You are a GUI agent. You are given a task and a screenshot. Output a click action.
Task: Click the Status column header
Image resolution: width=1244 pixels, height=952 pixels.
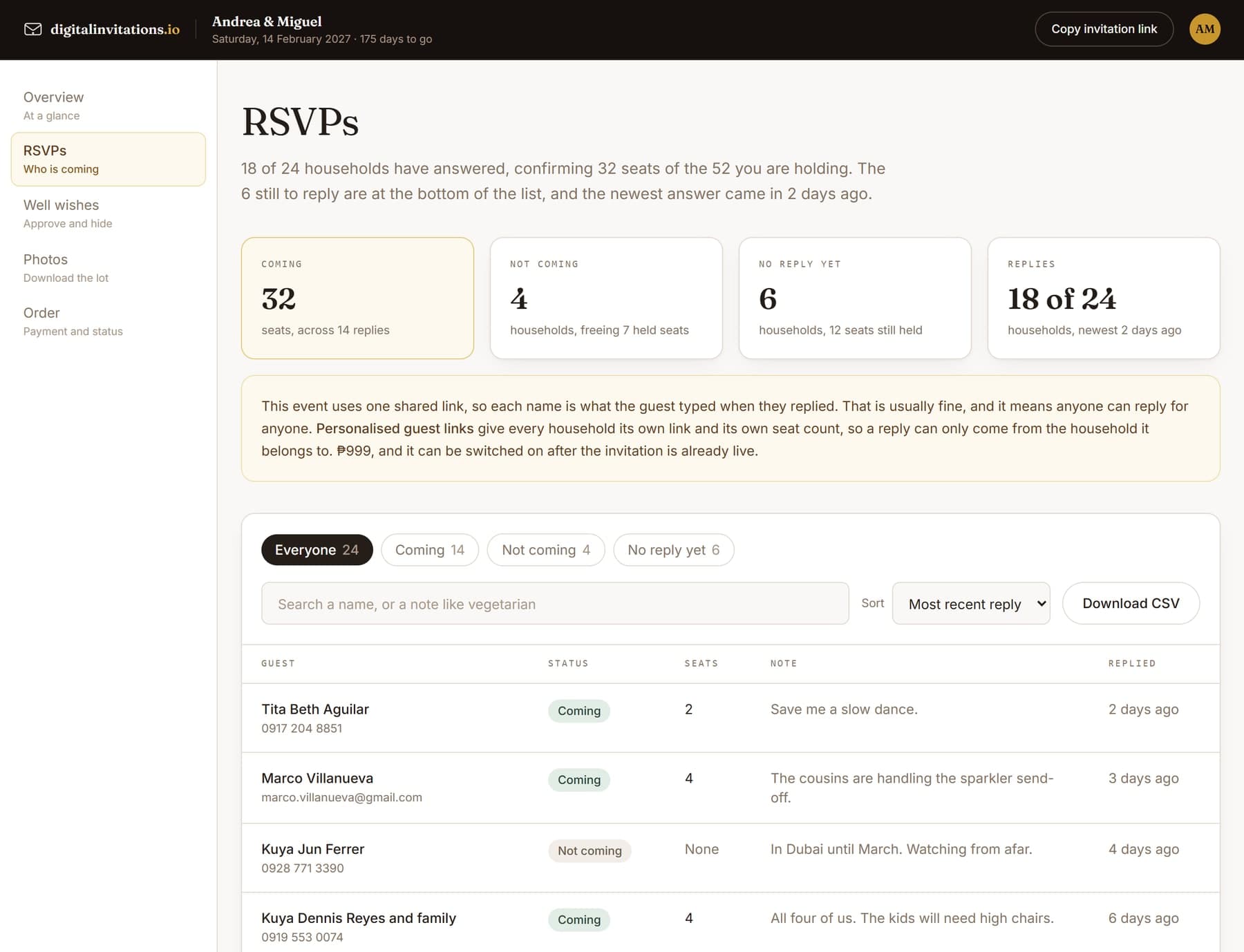pos(568,663)
